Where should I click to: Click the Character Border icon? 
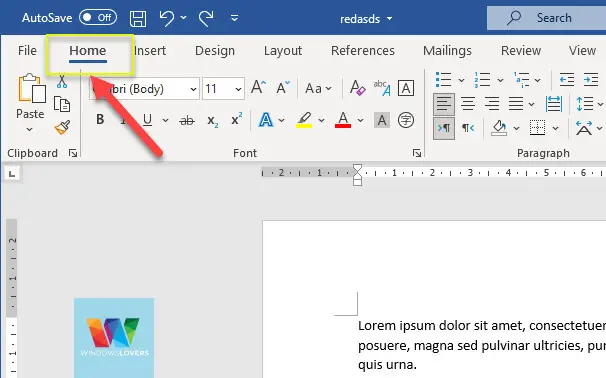point(406,88)
